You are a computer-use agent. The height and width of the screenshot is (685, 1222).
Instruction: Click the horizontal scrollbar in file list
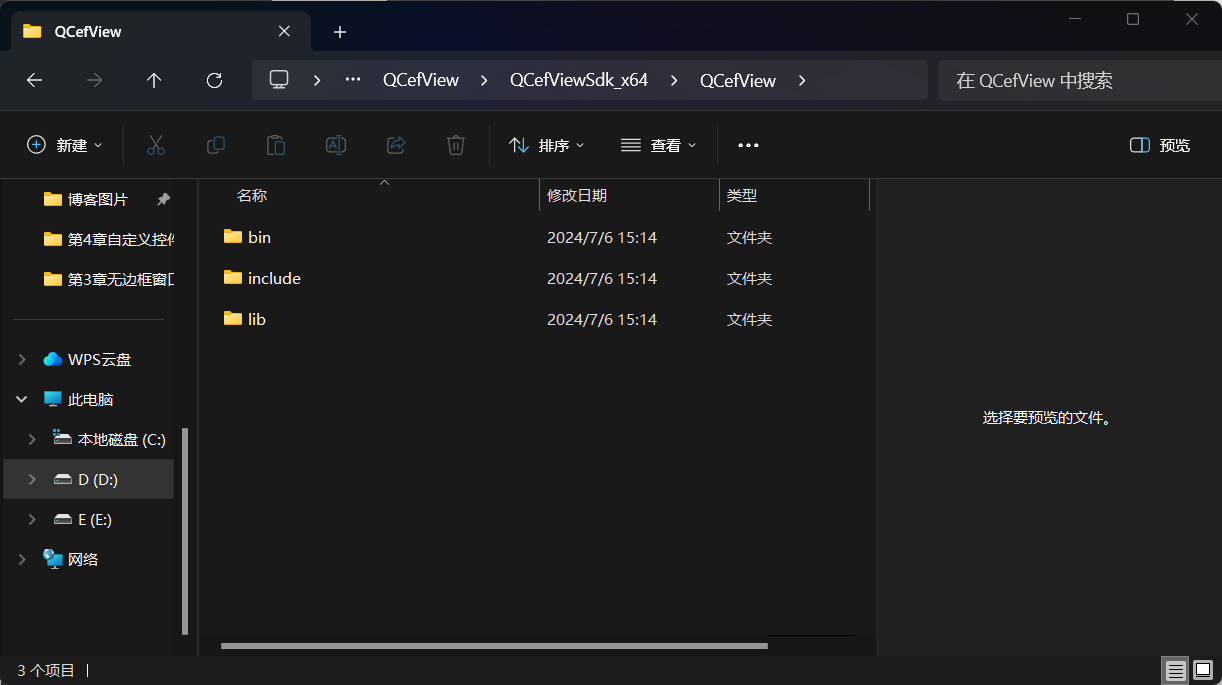pos(494,646)
